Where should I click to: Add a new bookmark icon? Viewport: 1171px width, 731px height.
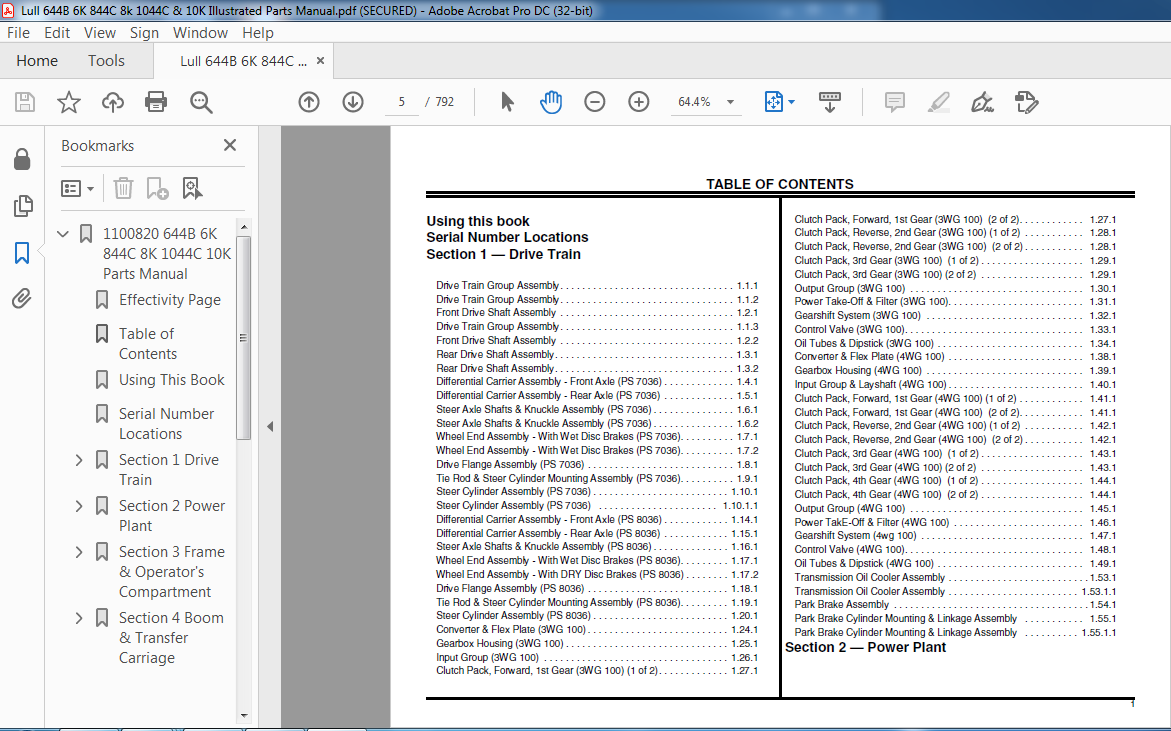157,188
